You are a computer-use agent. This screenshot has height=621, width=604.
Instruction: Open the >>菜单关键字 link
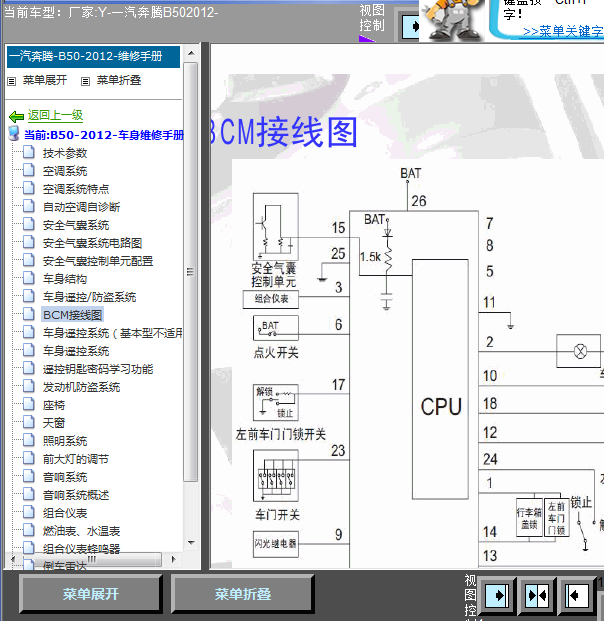pyautogui.click(x=563, y=31)
